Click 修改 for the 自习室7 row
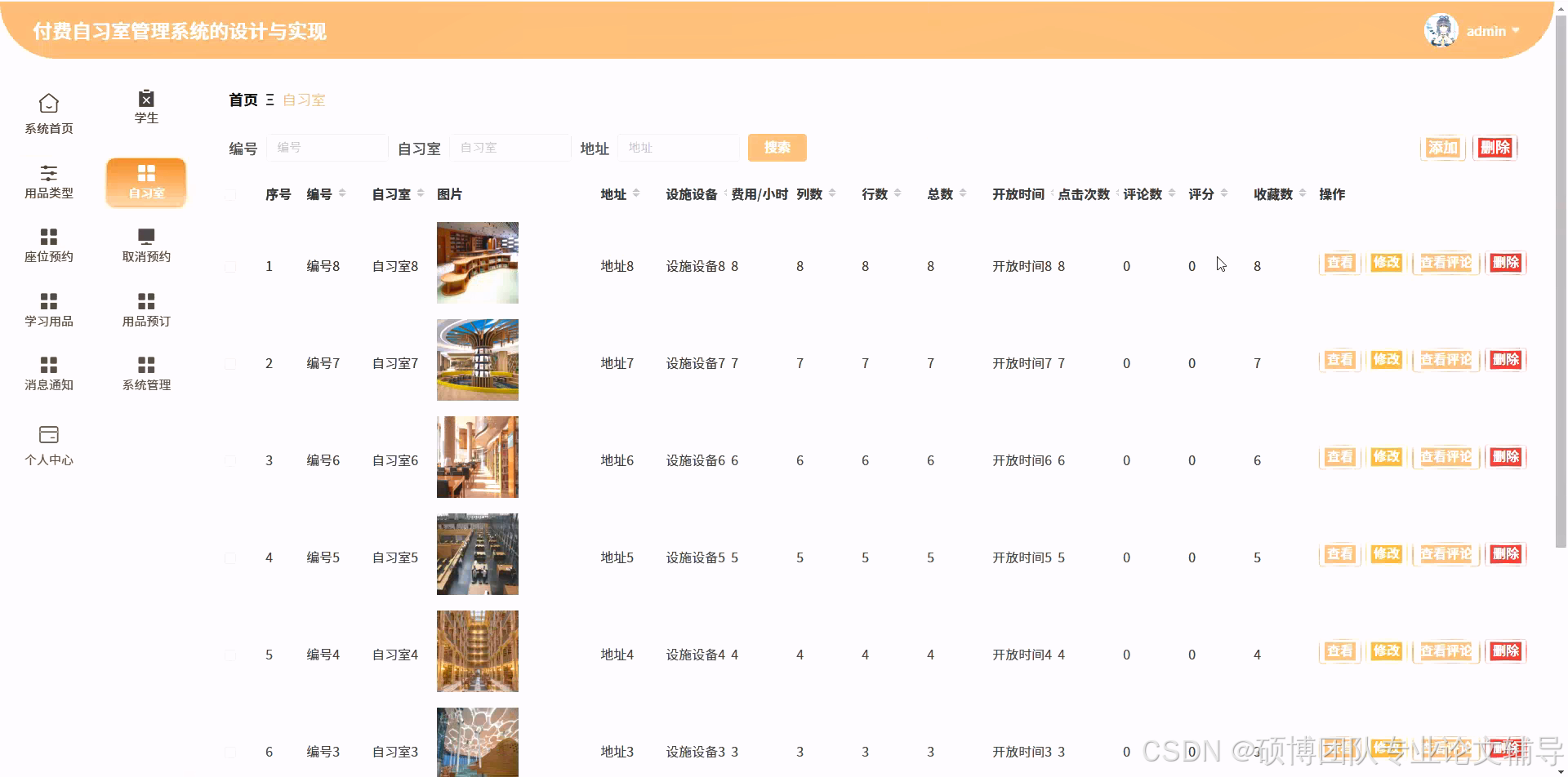Viewport: 1568px width, 777px height. (1387, 360)
